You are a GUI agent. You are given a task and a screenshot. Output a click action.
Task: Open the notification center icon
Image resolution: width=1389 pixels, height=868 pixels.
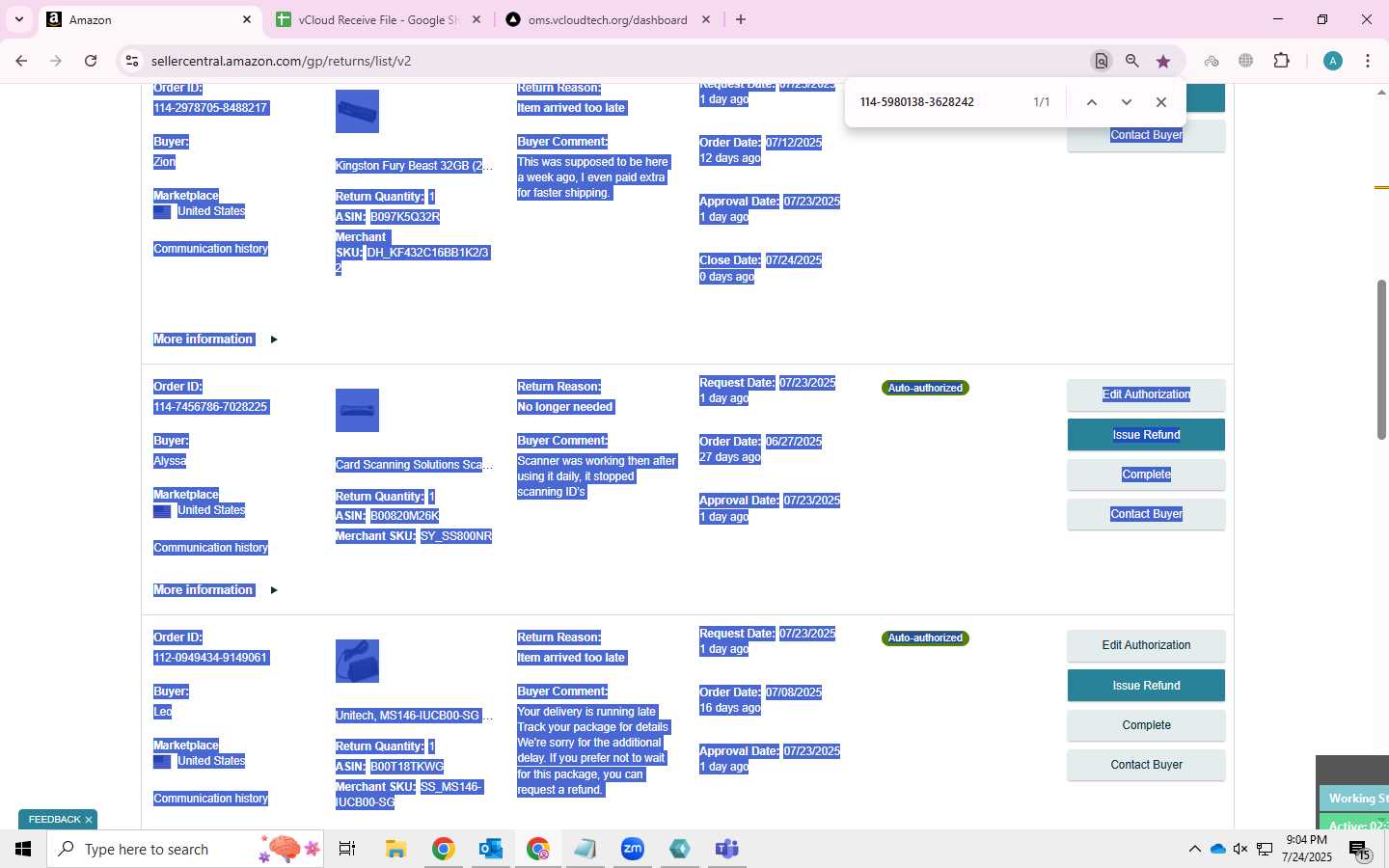(x=1359, y=850)
